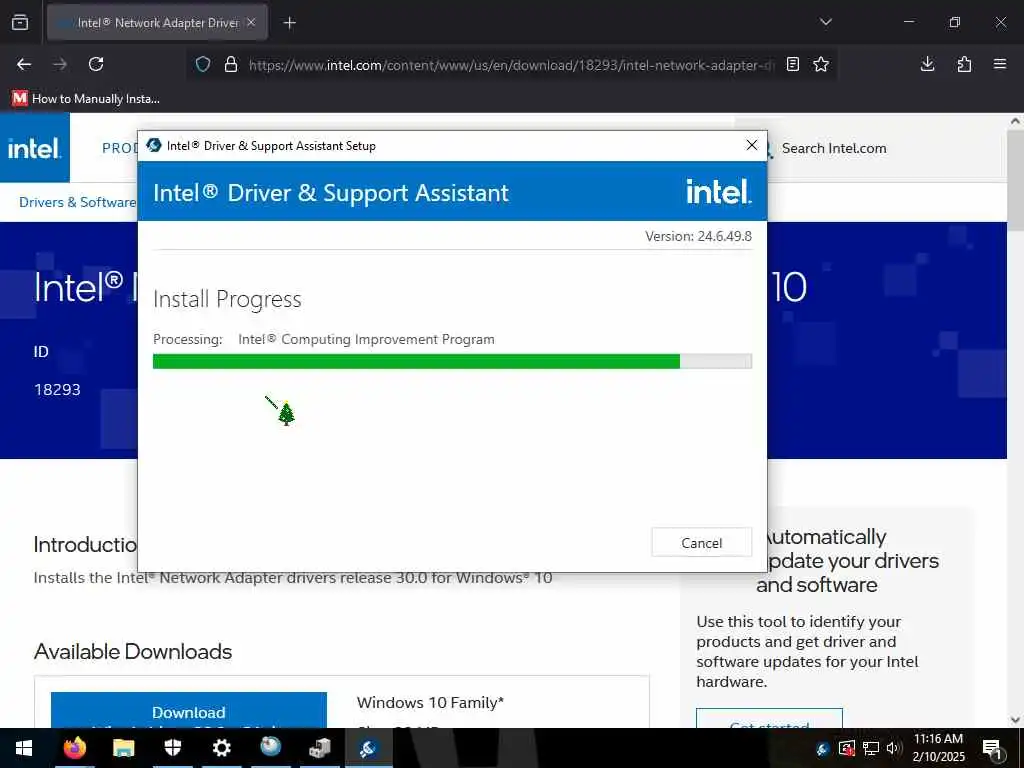Click the red-badged security tray icon
1024x768 pixels.
(x=847, y=748)
